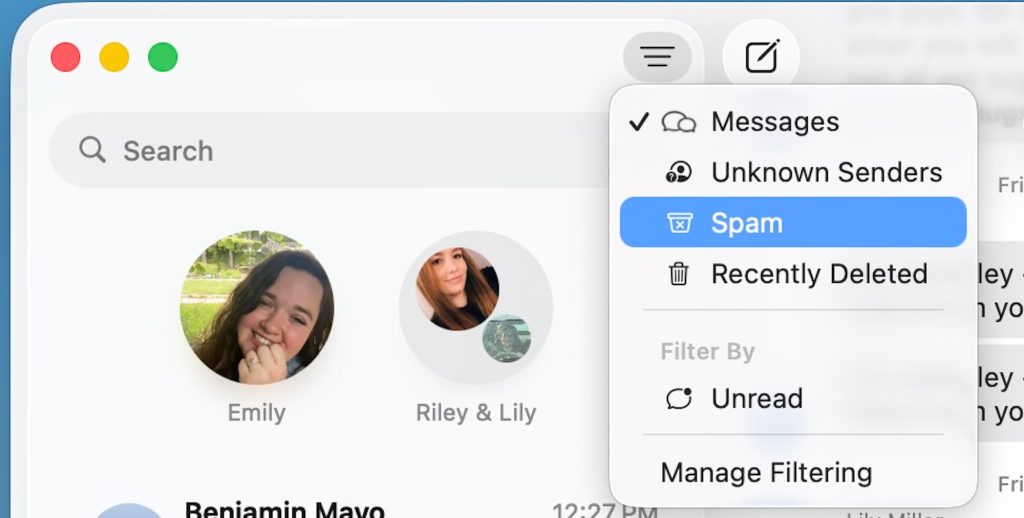Open Emily's pinned conversation avatar
The image size is (1024, 518).
click(257, 308)
